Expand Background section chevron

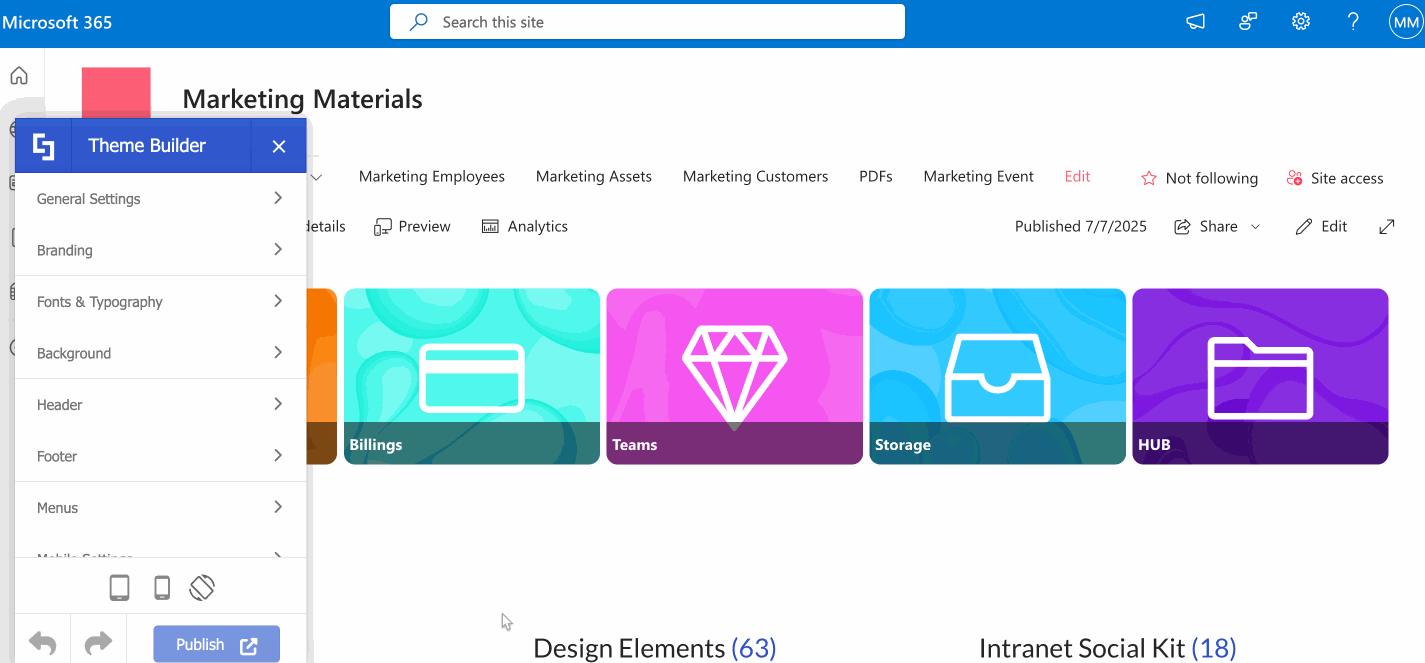pyautogui.click(x=278, y=352)
